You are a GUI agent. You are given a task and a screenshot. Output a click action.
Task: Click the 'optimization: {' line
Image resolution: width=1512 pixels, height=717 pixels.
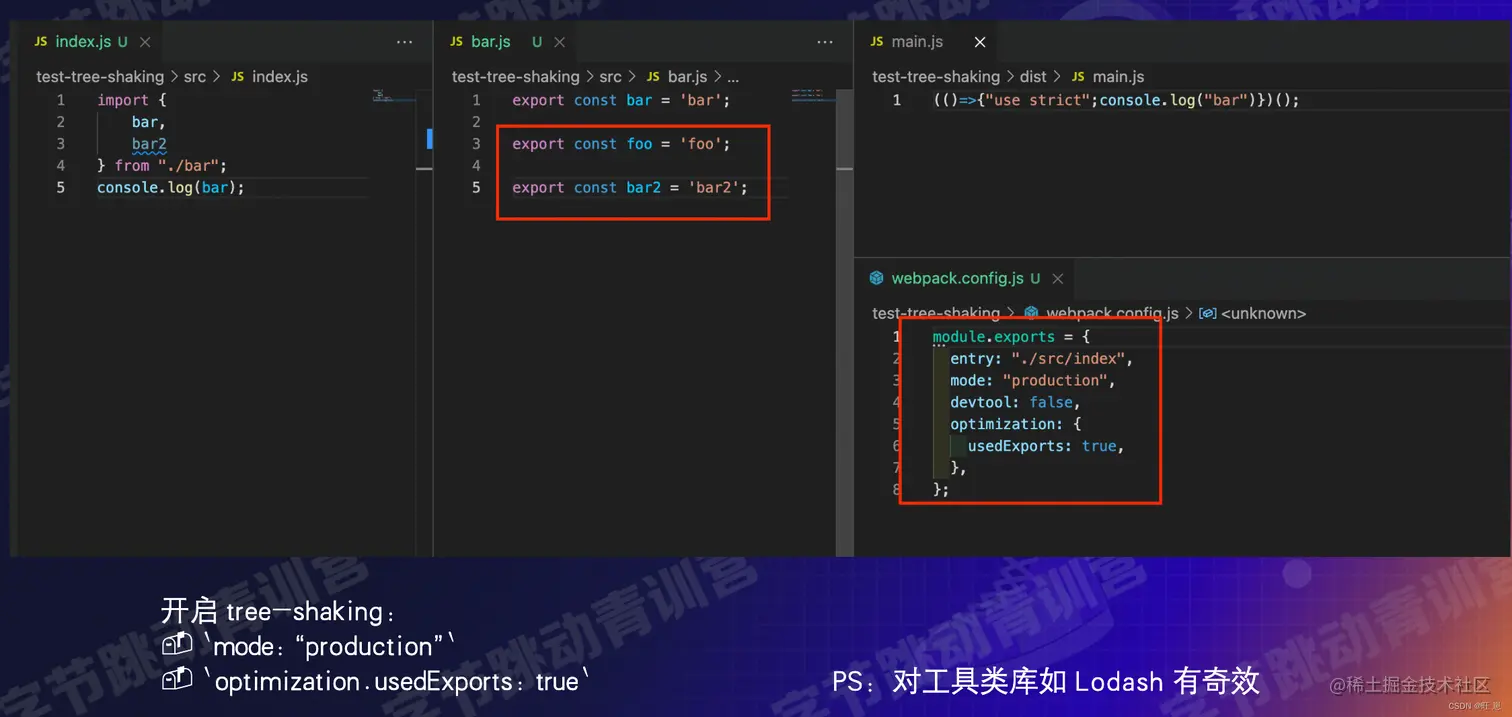point(1016,425)
